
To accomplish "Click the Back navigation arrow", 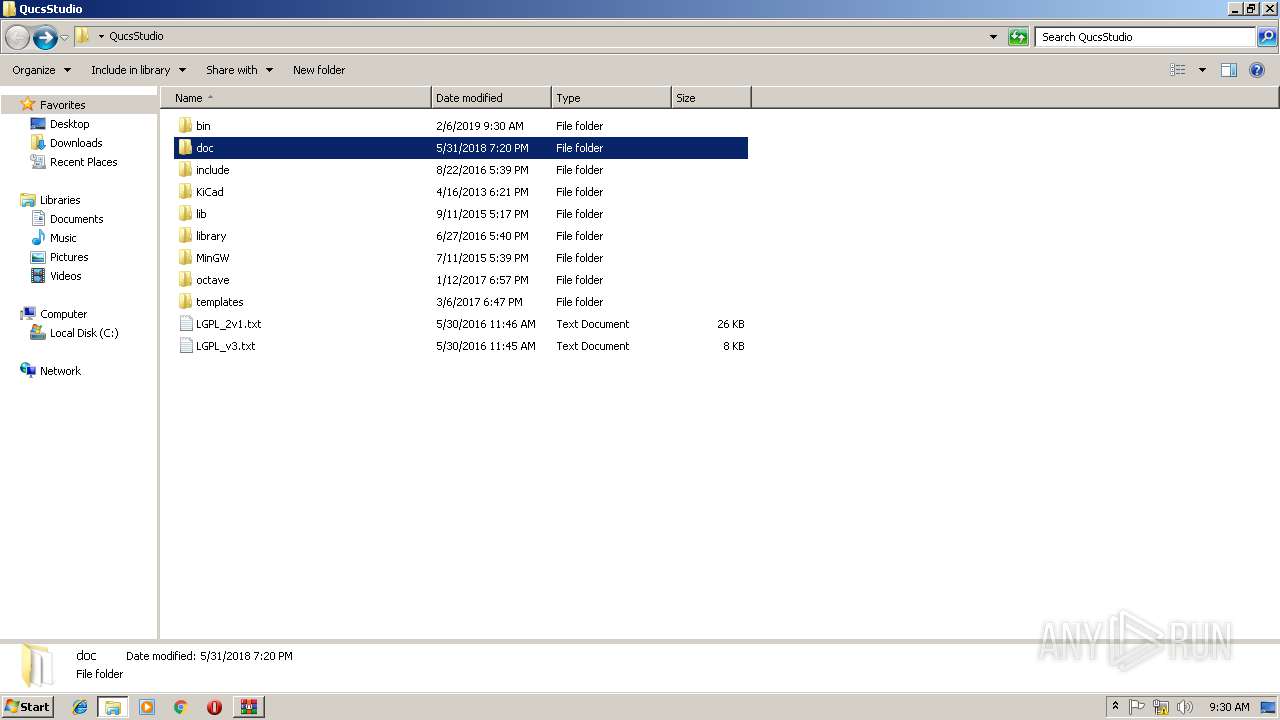I will coord(17,37).
